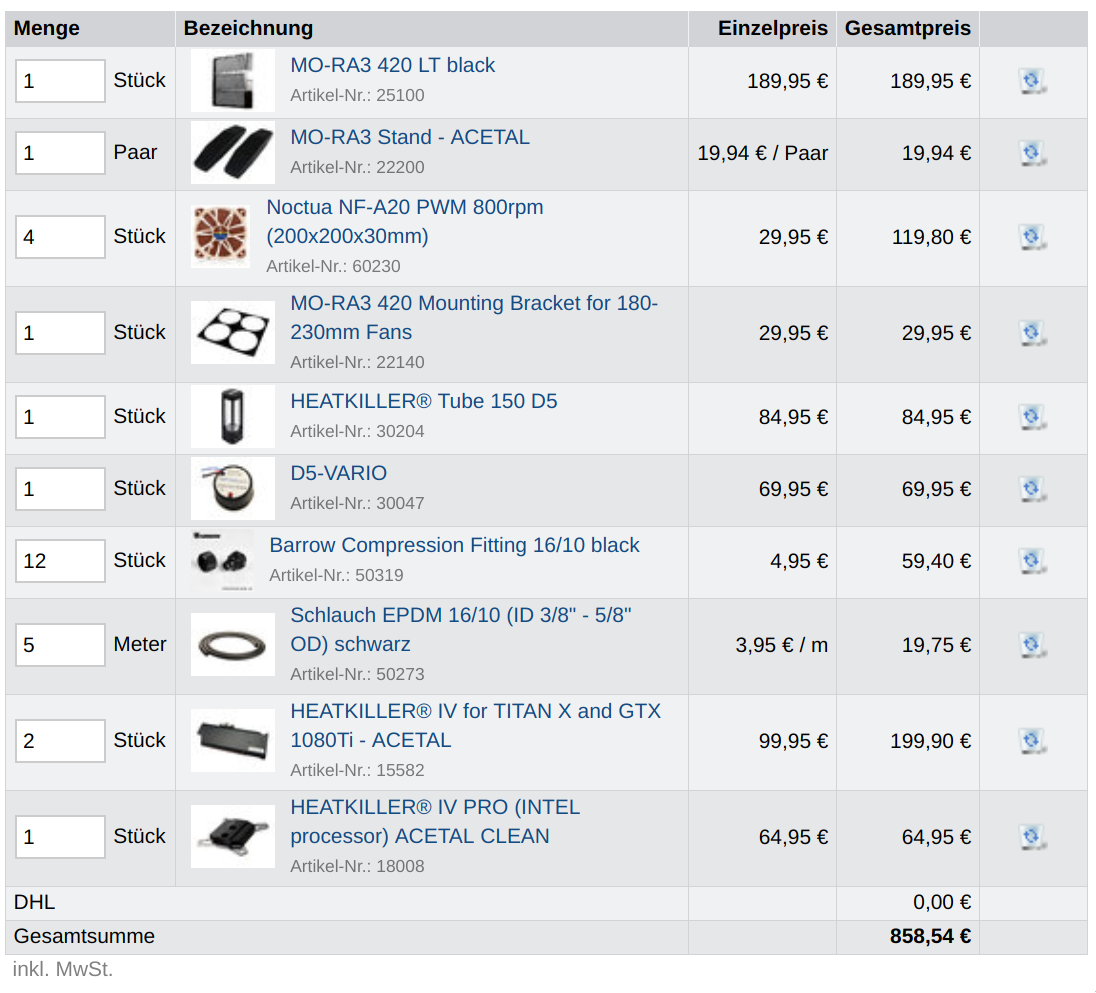
Task: Click the Gesamtpreis column header
Action: click(x=907, y=28)
